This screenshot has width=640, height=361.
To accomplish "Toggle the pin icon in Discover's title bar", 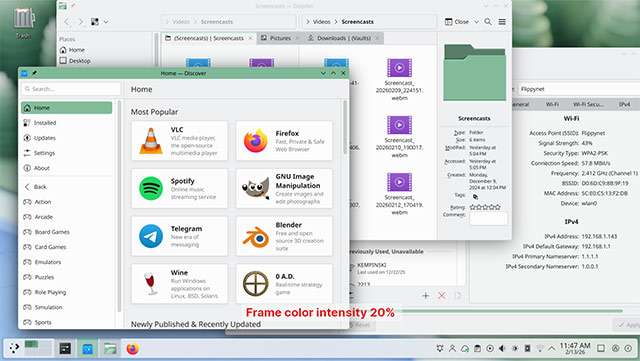I will coord(35,73).
